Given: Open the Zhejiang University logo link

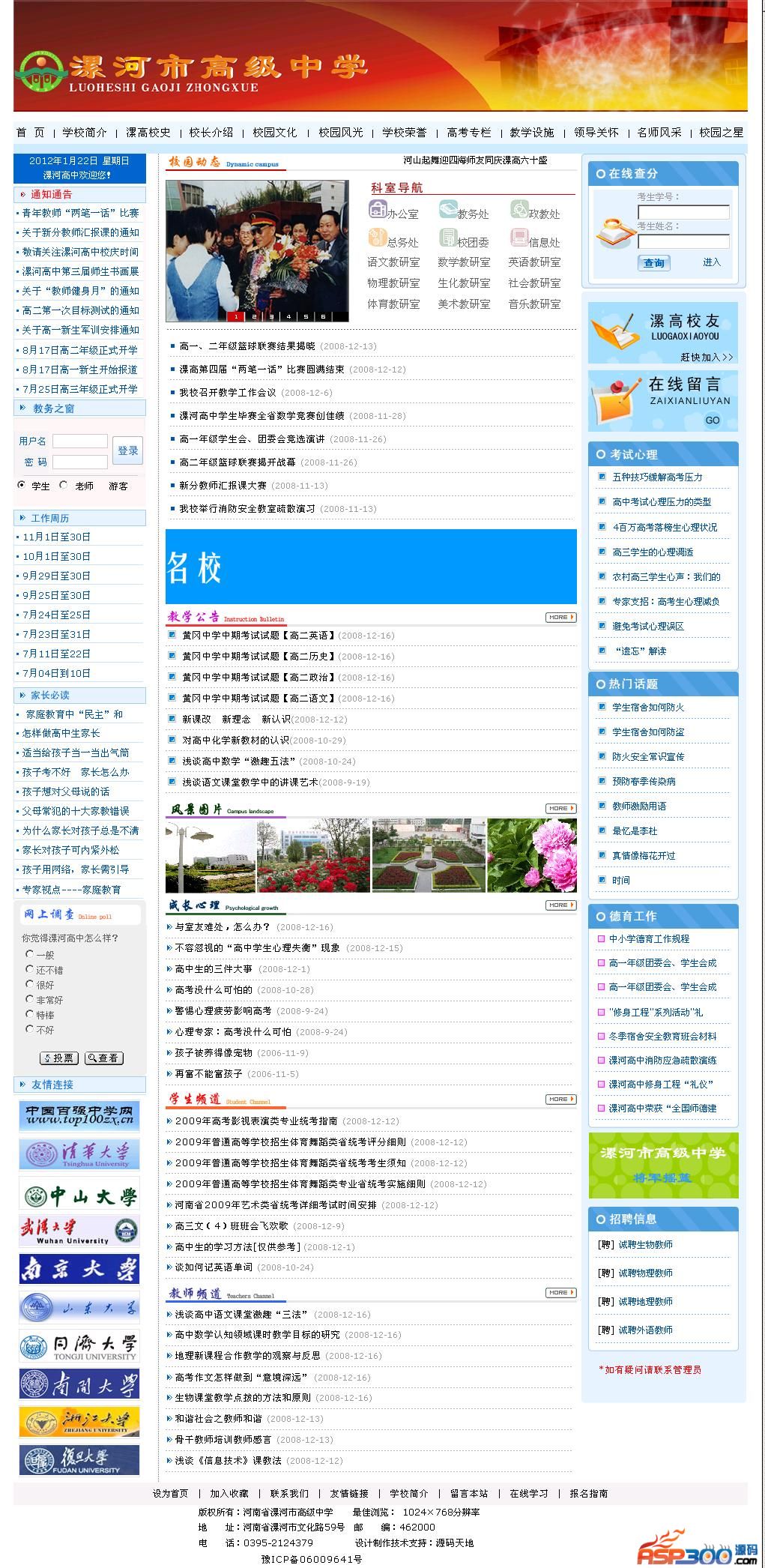Looking at the screenshot, I should point(79,1423).
